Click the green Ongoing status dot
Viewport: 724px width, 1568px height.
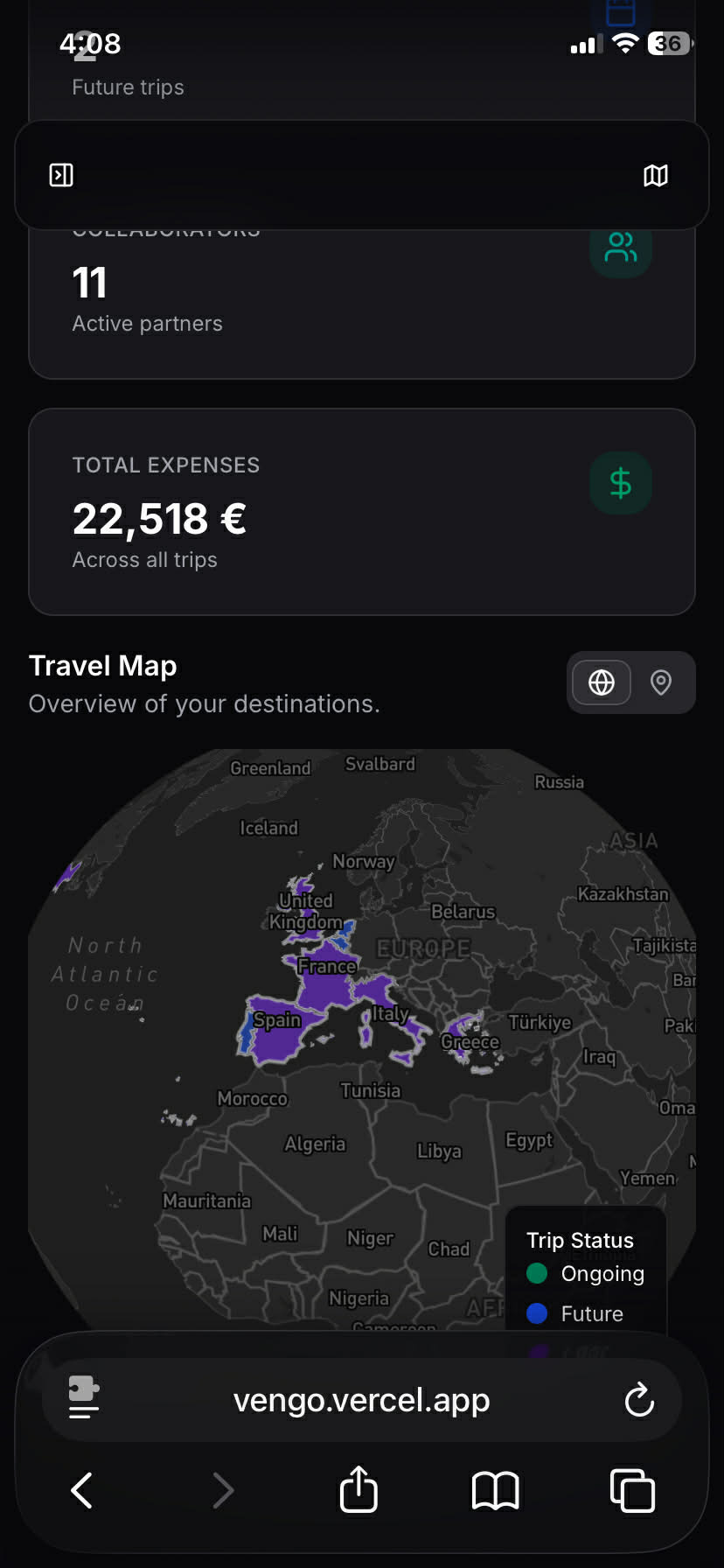537,1273
